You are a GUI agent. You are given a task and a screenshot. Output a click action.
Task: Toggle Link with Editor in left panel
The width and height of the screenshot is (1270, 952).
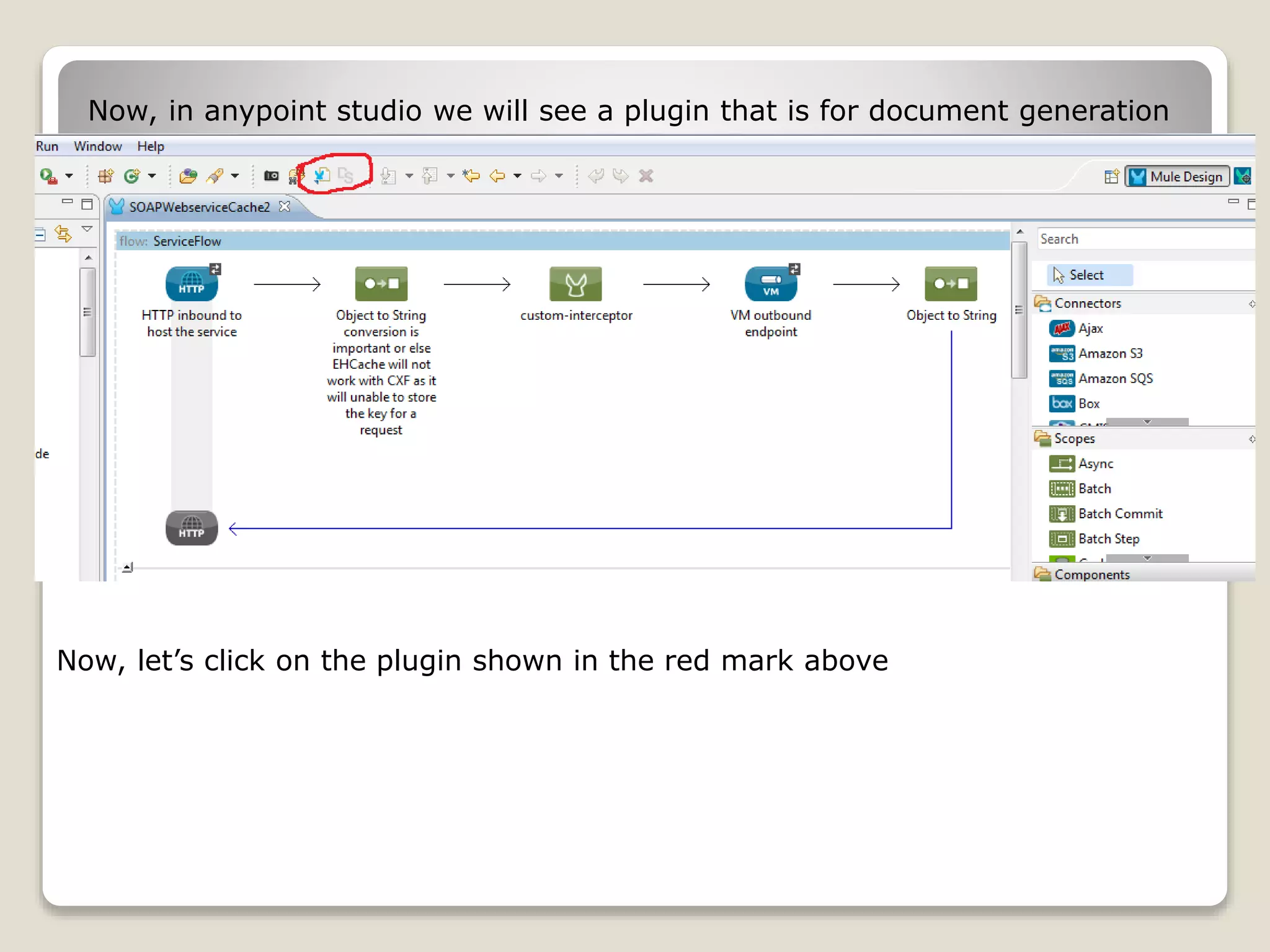[63, 234]
